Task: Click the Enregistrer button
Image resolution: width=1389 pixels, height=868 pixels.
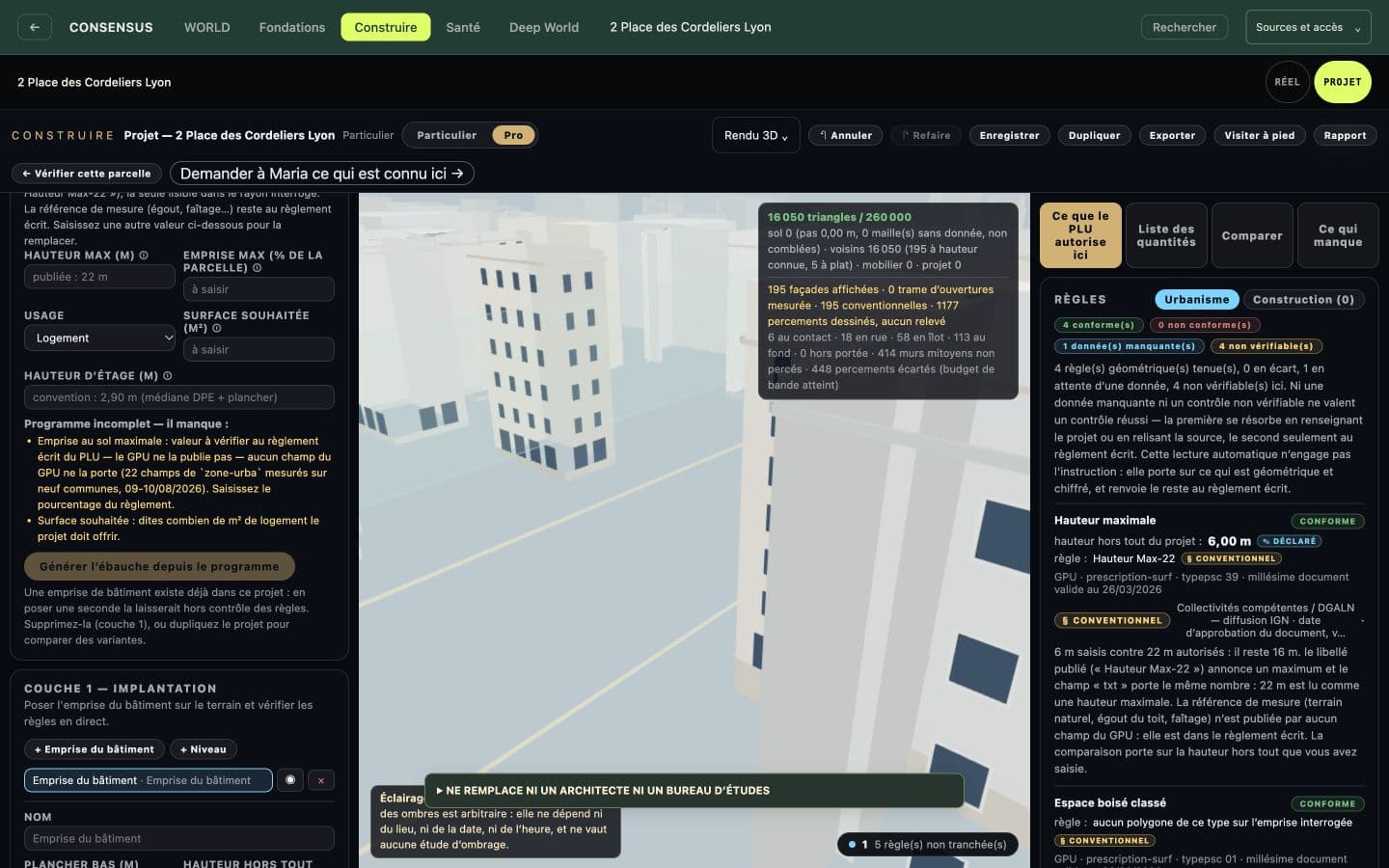Action: click(x=1009, y=135)
